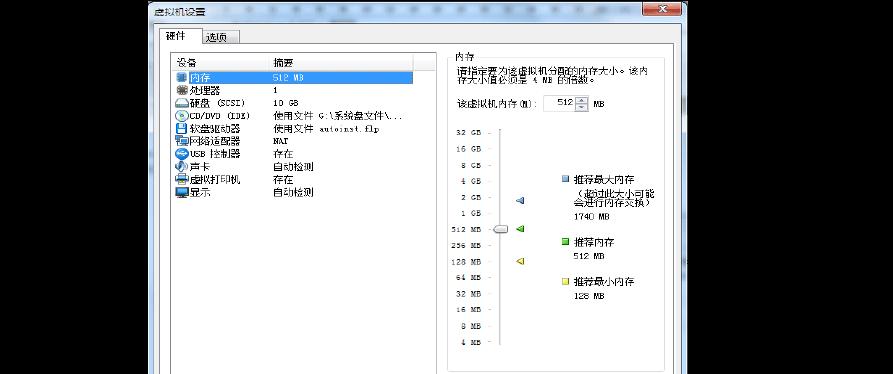Click the 设备 column header
This screenshot has height=374, width=893.
220,62
